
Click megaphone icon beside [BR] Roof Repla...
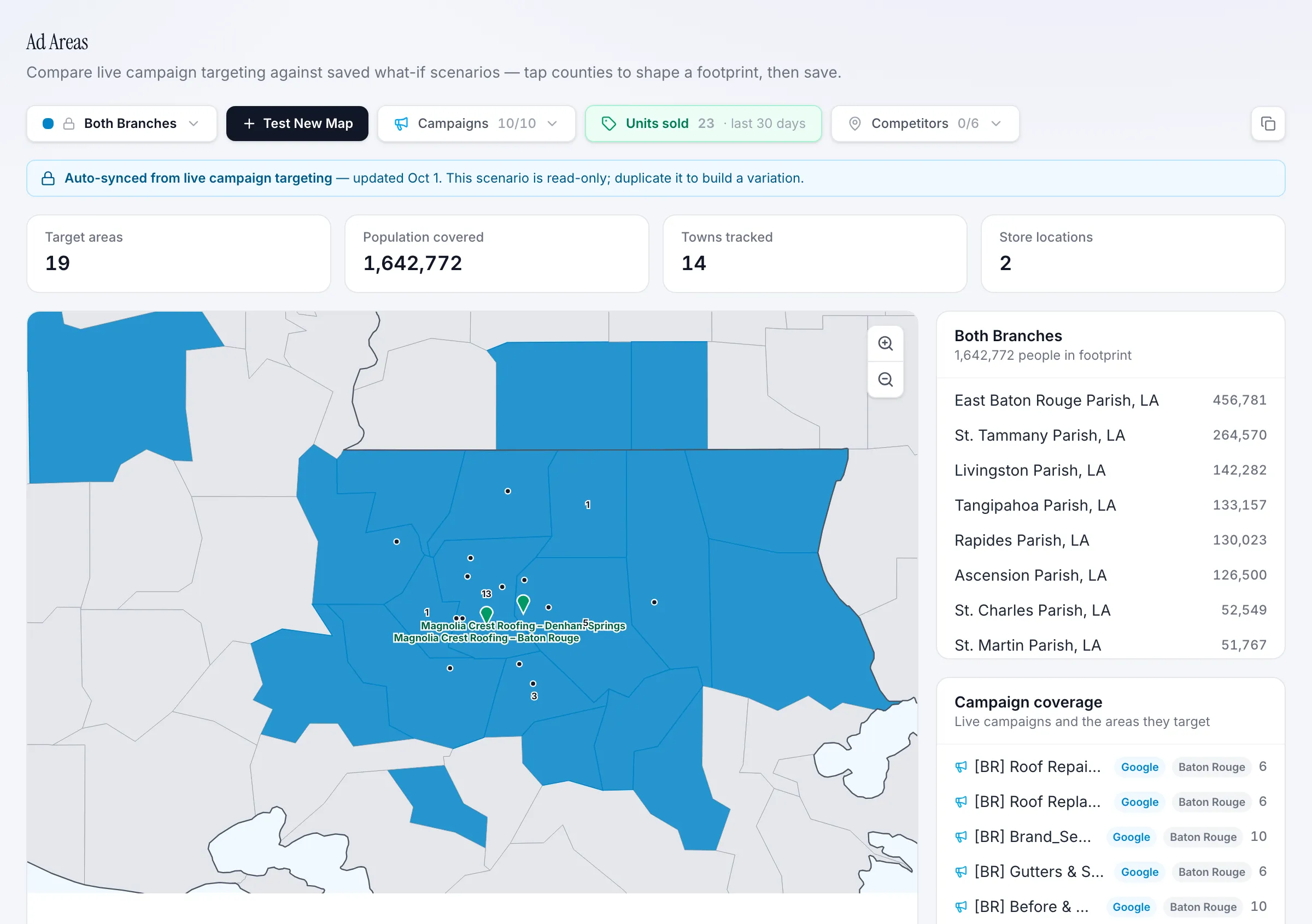coord(961,802)
